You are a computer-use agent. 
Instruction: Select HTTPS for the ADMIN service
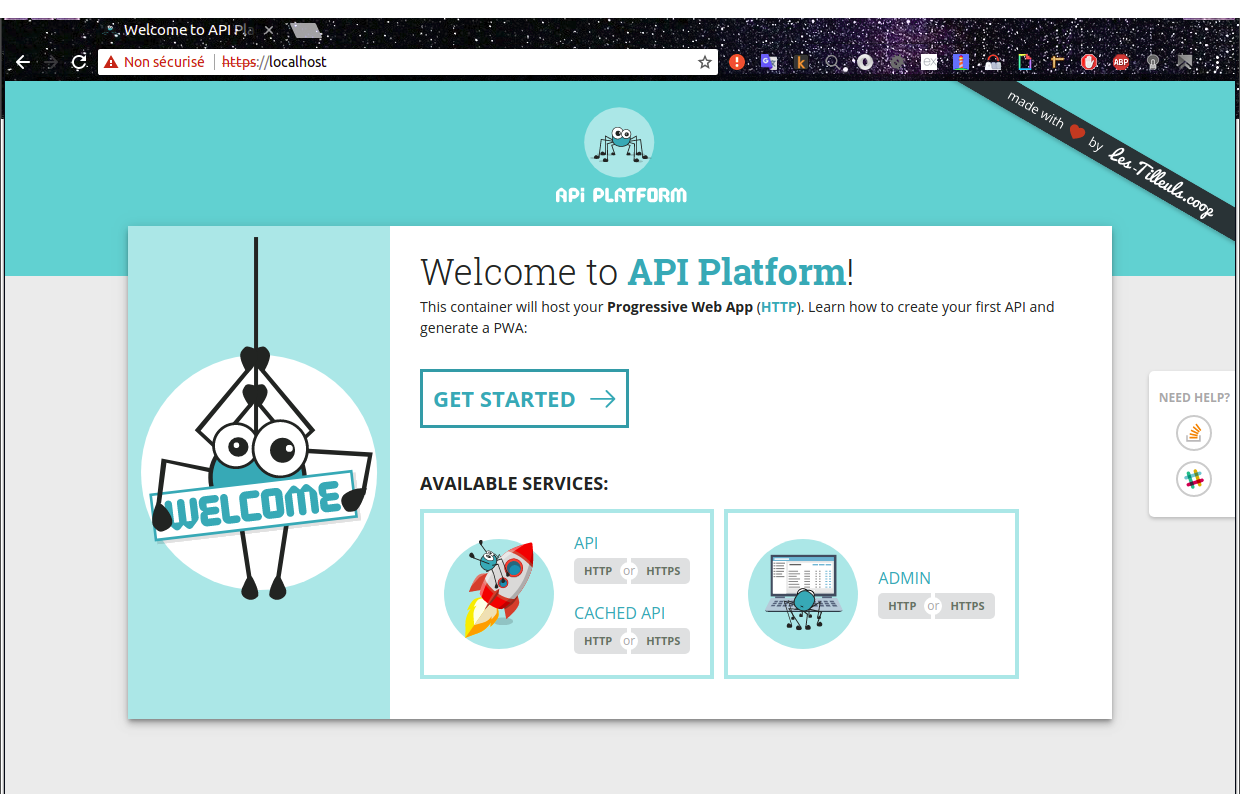click(x=967, y=606)
